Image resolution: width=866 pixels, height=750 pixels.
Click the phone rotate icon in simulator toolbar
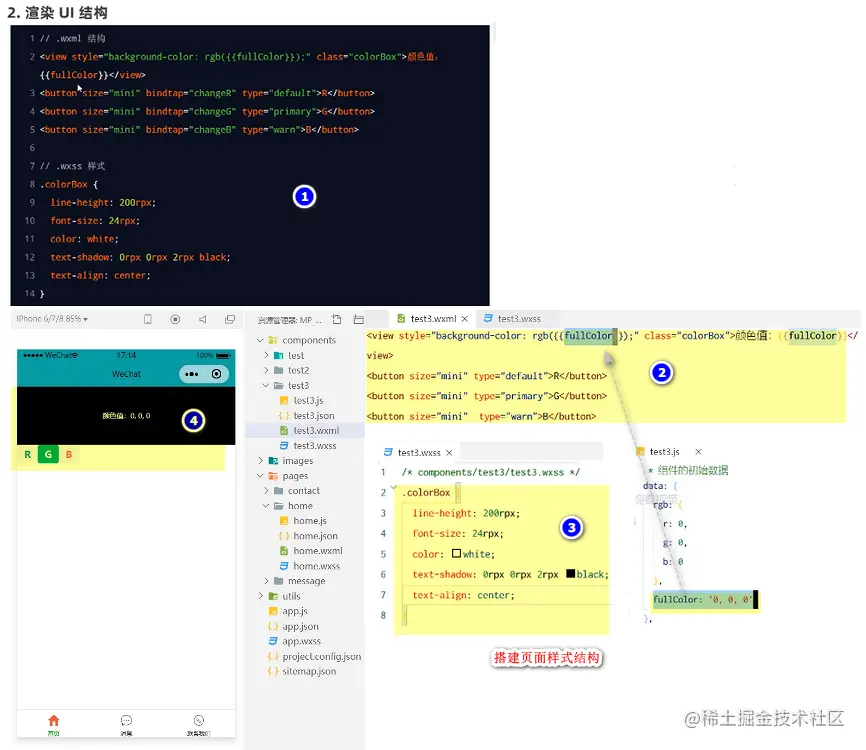[x=147, y=319]
